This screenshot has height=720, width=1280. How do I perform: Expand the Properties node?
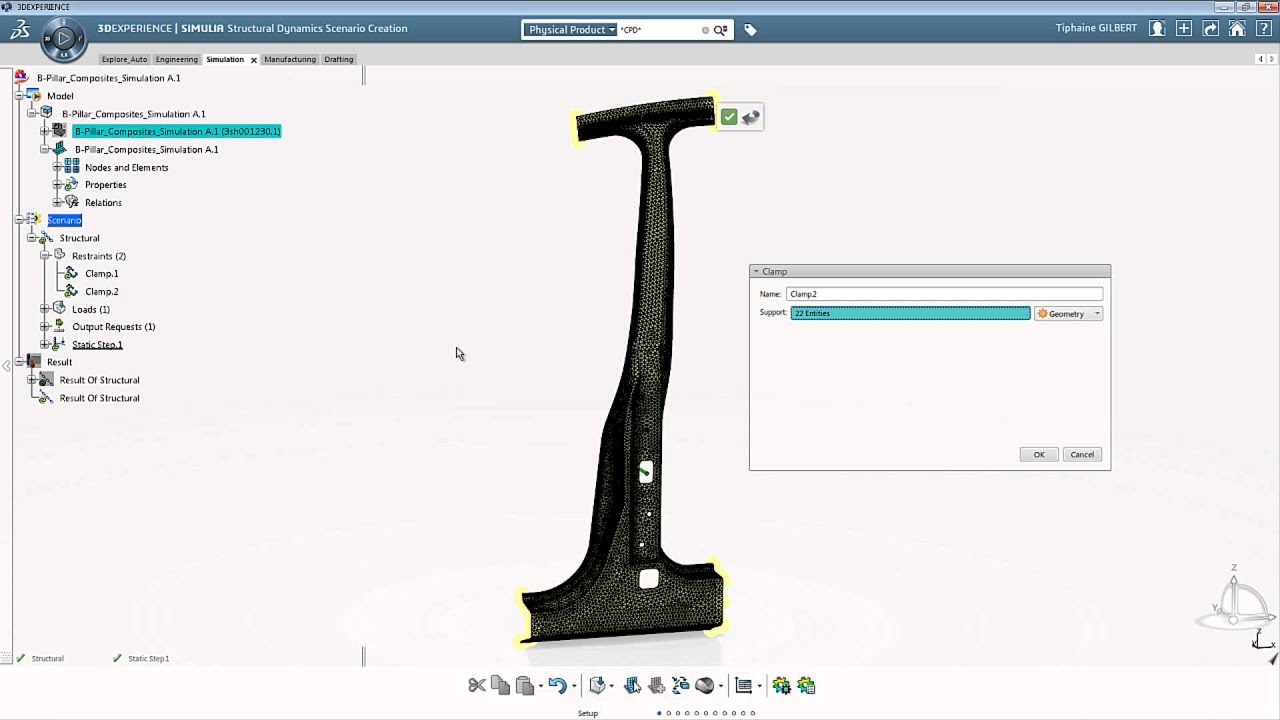point(57,185)
